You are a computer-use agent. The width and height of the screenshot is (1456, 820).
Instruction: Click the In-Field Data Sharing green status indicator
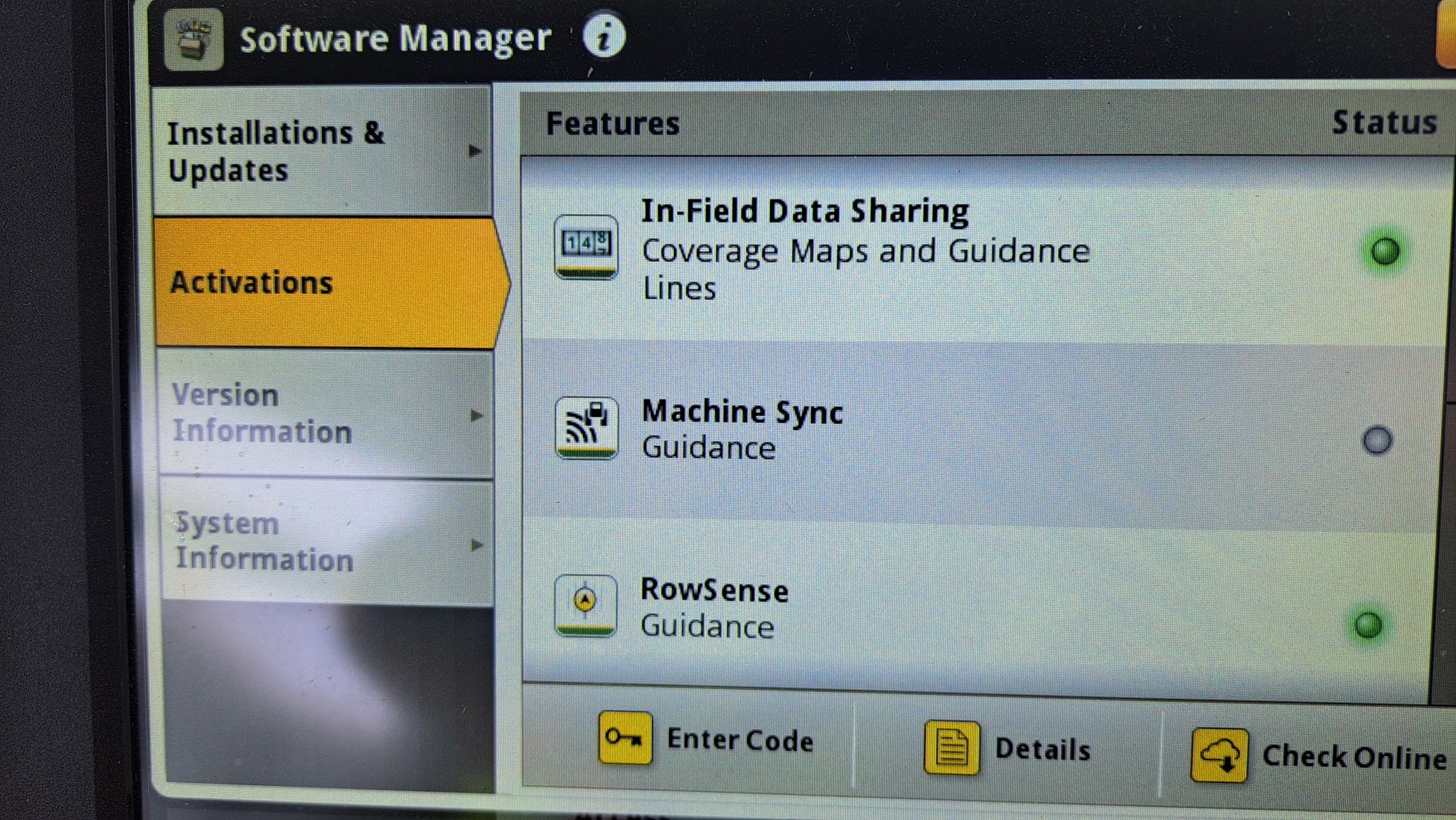[1384, 251]
